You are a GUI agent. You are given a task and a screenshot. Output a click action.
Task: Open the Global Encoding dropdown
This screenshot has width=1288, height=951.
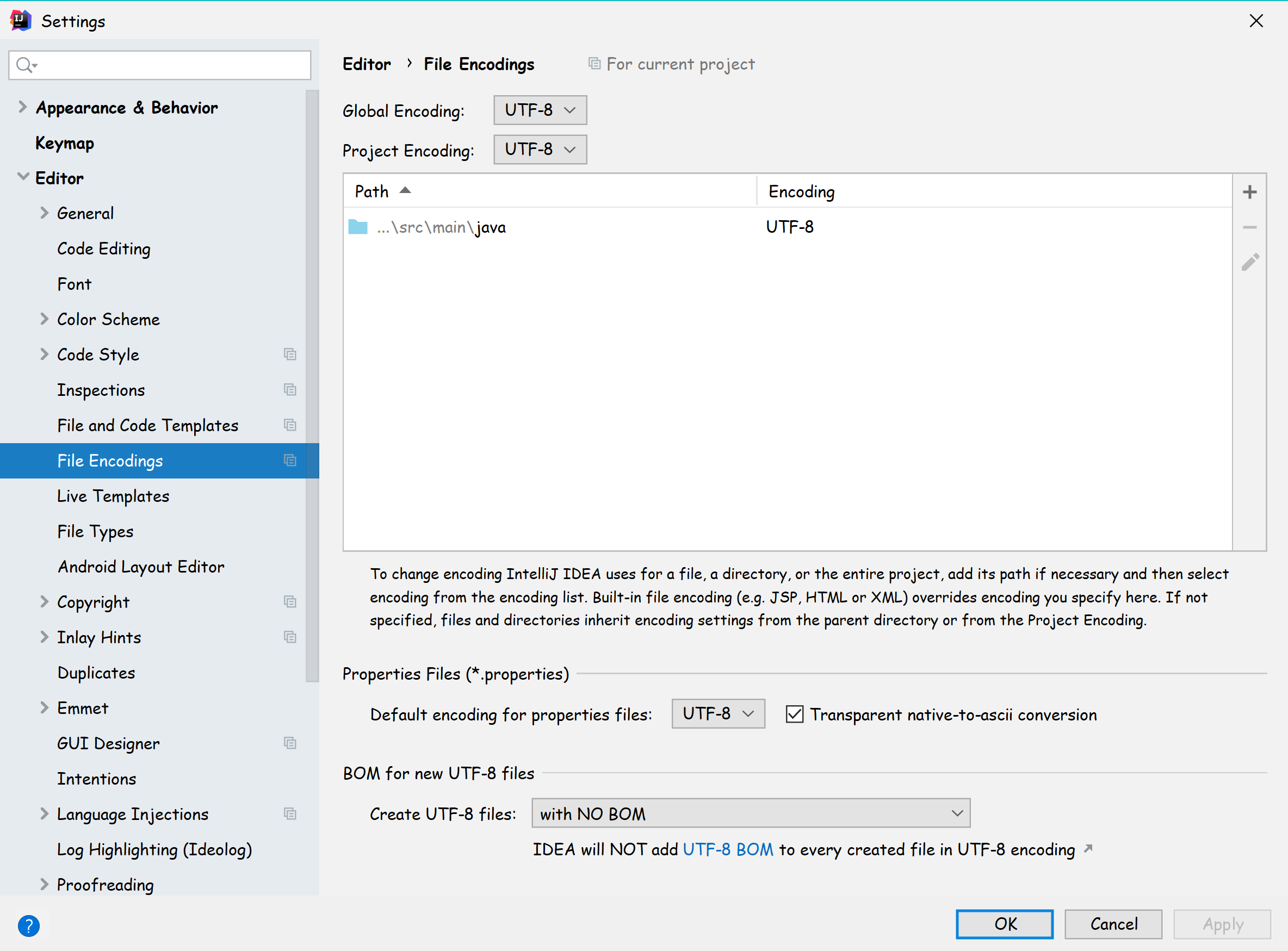coord(539,109)
